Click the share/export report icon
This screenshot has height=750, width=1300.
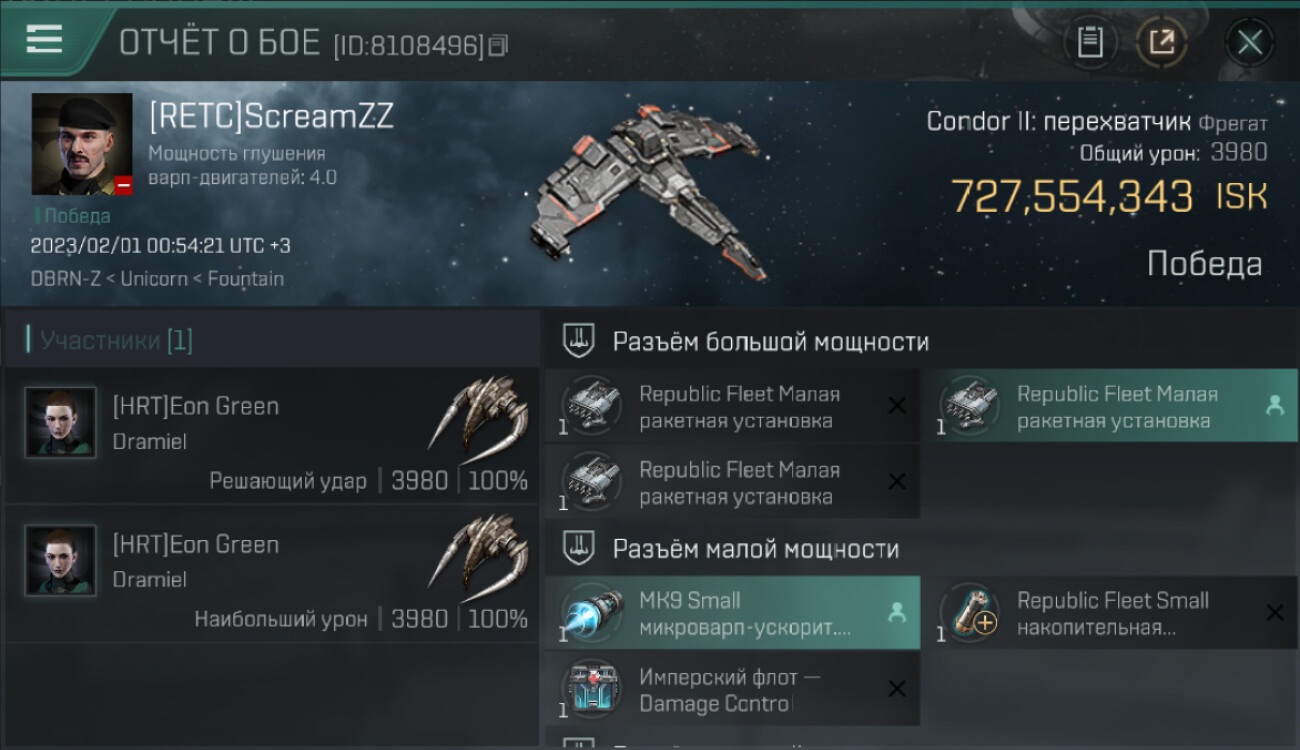click(1161, 42)
